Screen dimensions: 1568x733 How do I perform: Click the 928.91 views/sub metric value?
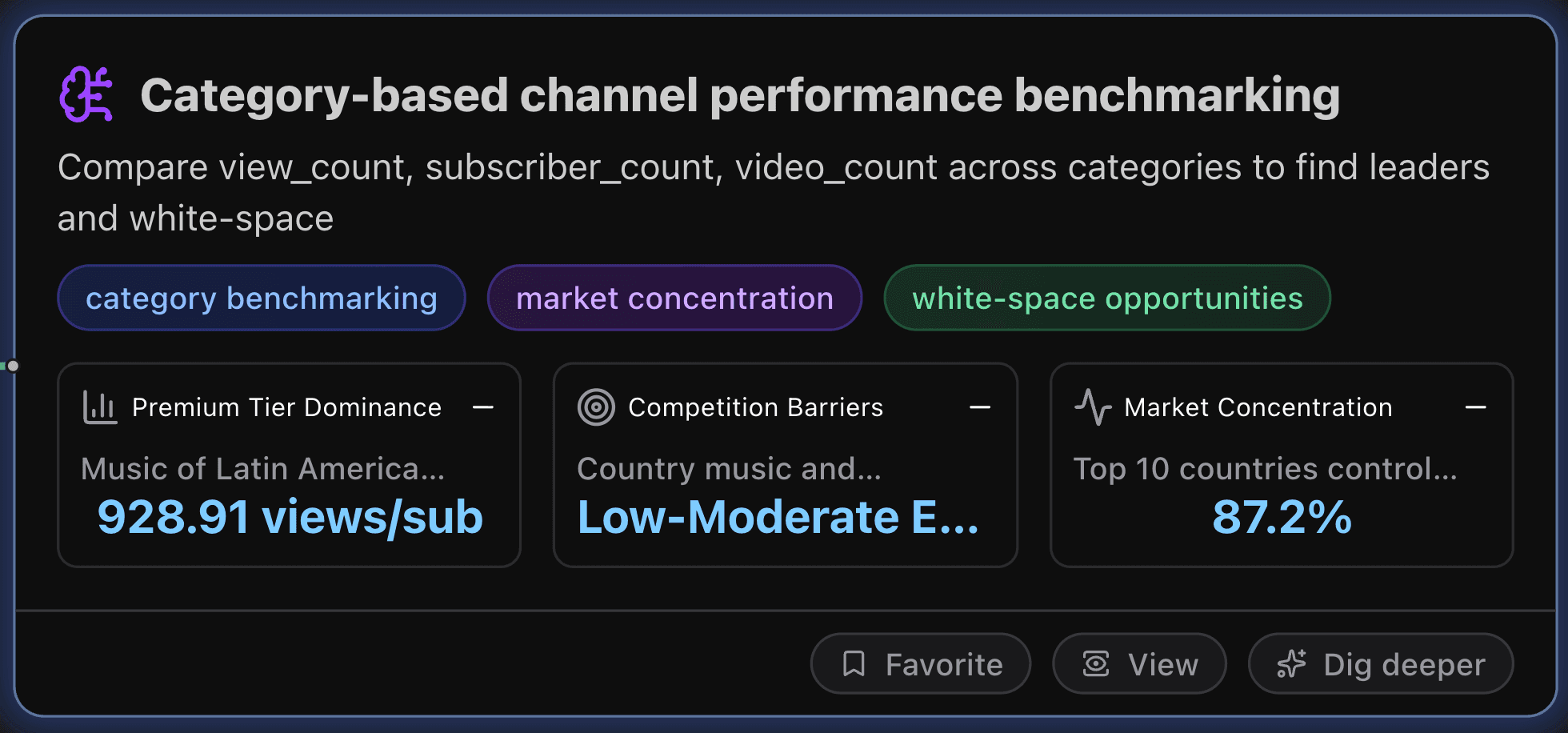pos(290,518)
